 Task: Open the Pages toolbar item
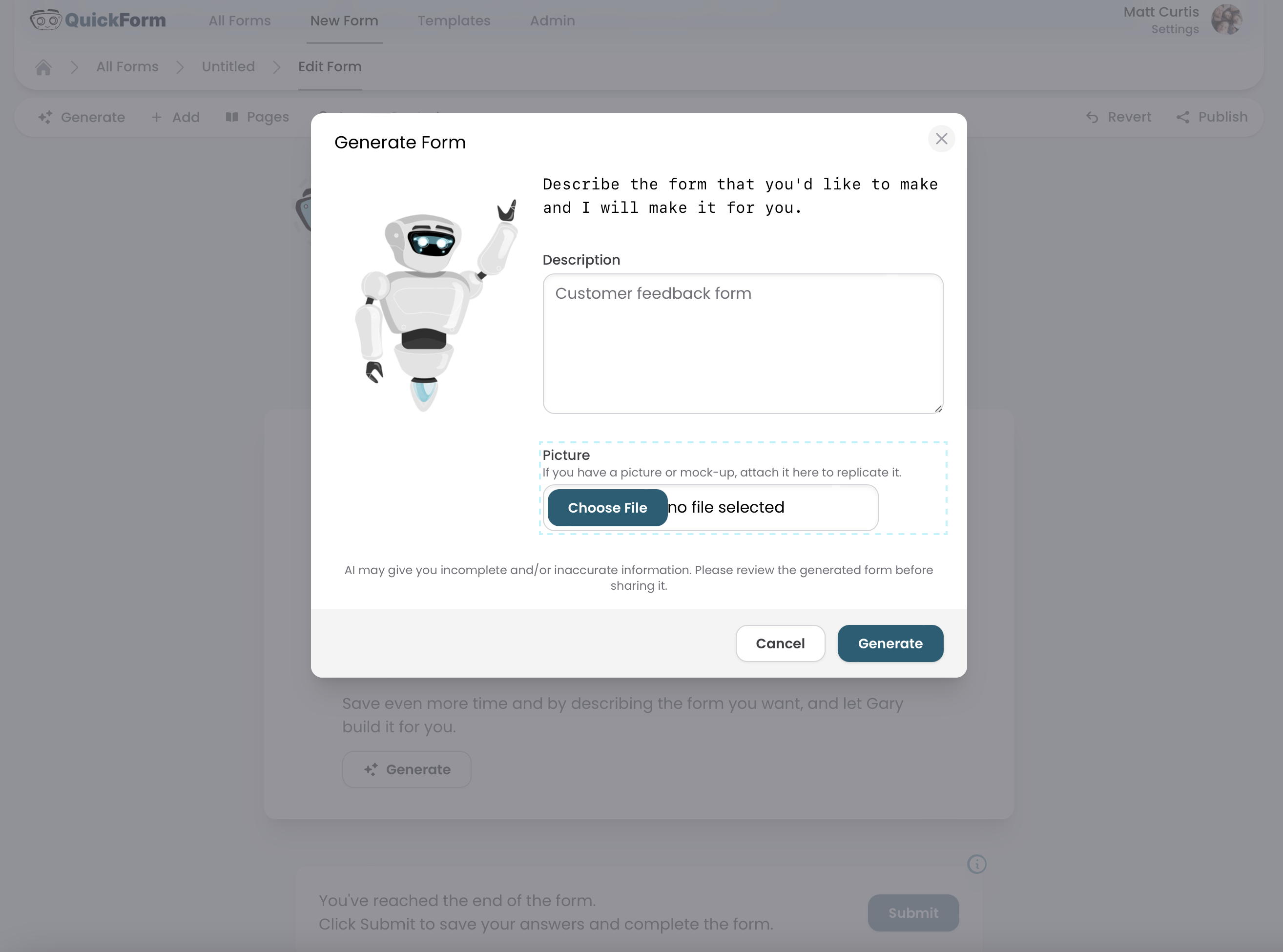pos(257,117)
